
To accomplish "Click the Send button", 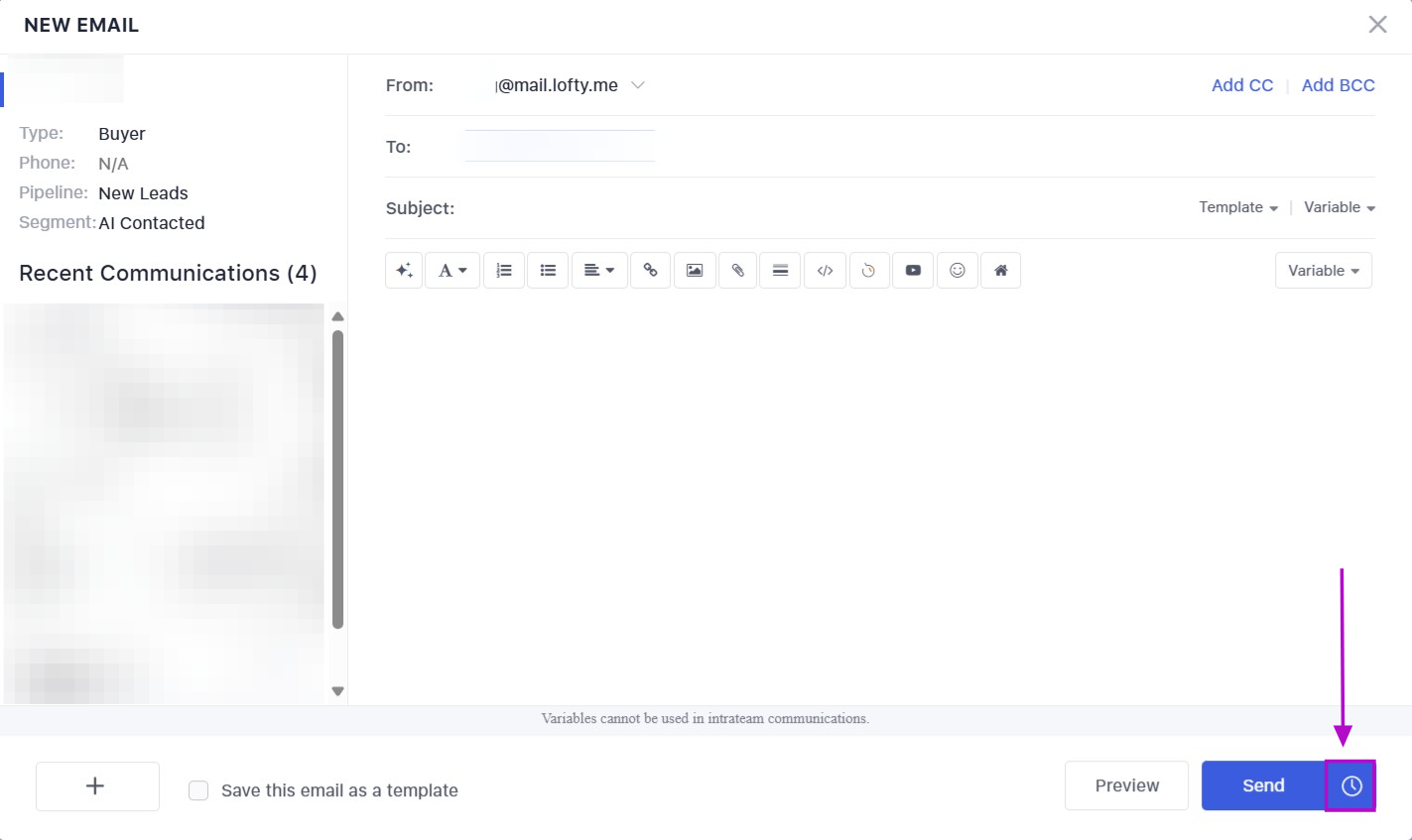I will (1262, 785).
